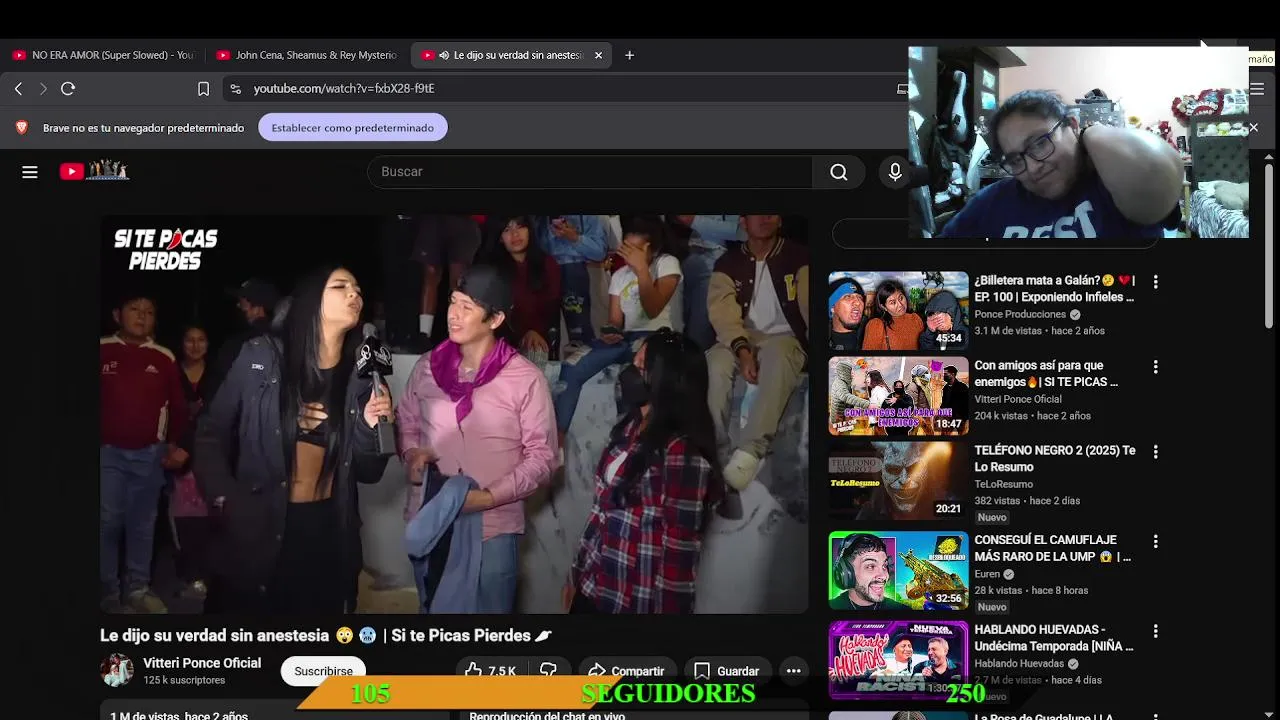This screenshot has width=1280, height=720.
Task: Click TeLoResumo channel name
Action: click(x=1004, y=484)
